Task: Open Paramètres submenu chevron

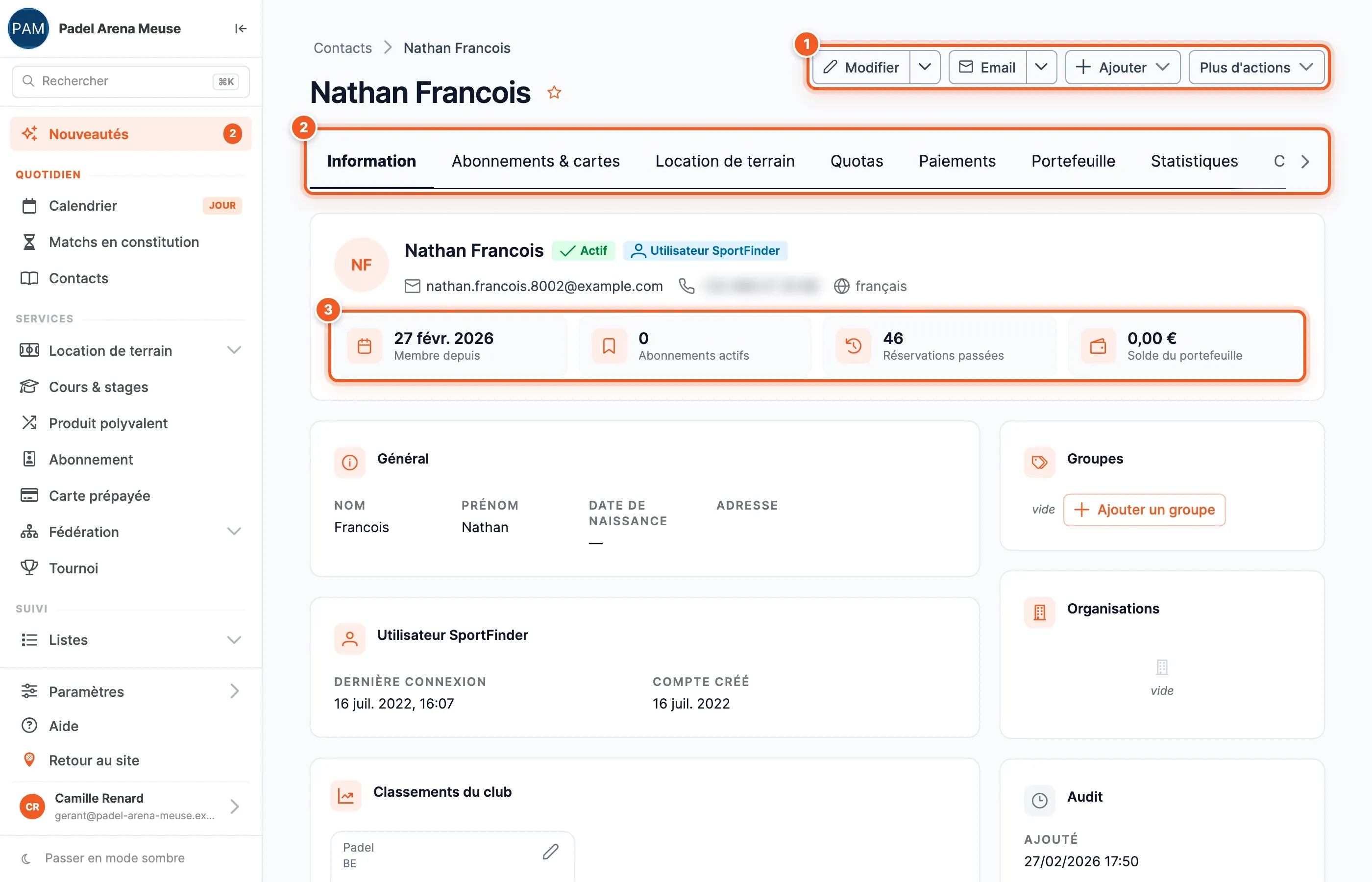Action: [x=235, y=691]
